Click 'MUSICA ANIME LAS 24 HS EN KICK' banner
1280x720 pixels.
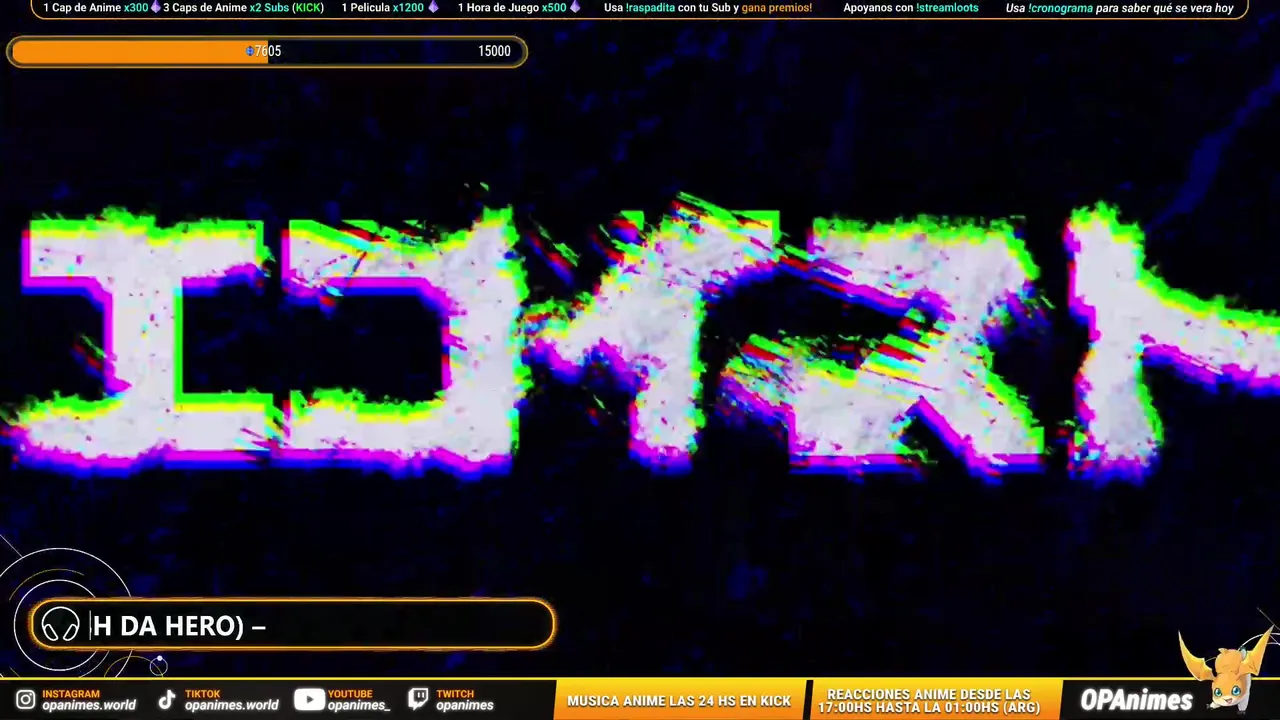click(679, 701)
